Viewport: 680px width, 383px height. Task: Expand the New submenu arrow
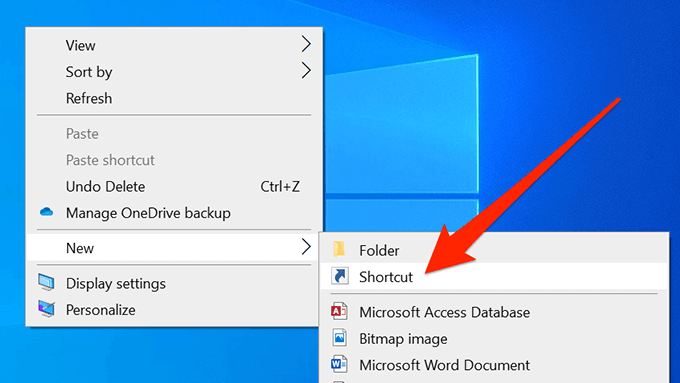tap(306, 247)
